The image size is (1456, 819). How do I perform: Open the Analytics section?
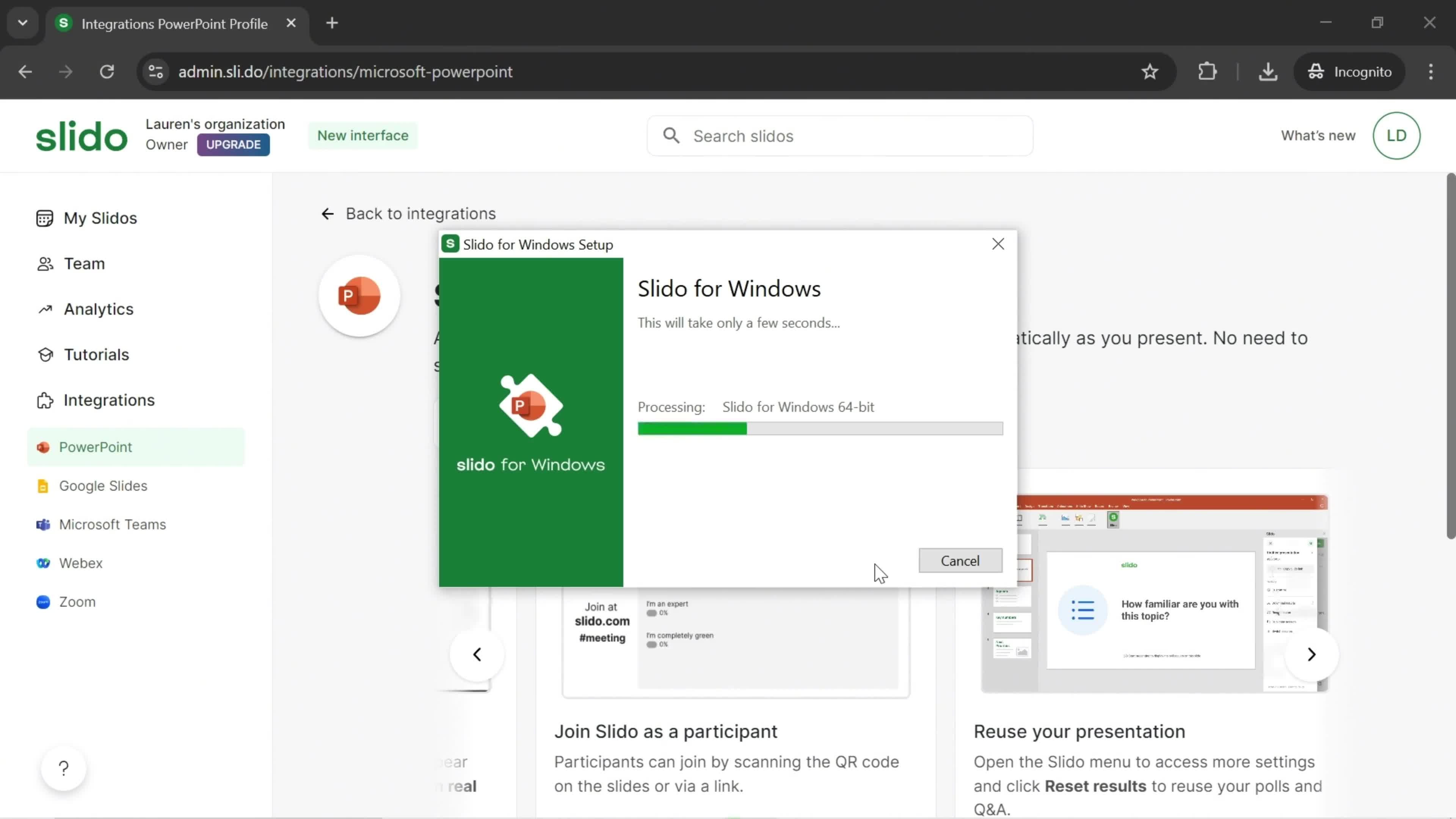pyautogui.click(x=98, y=309)
